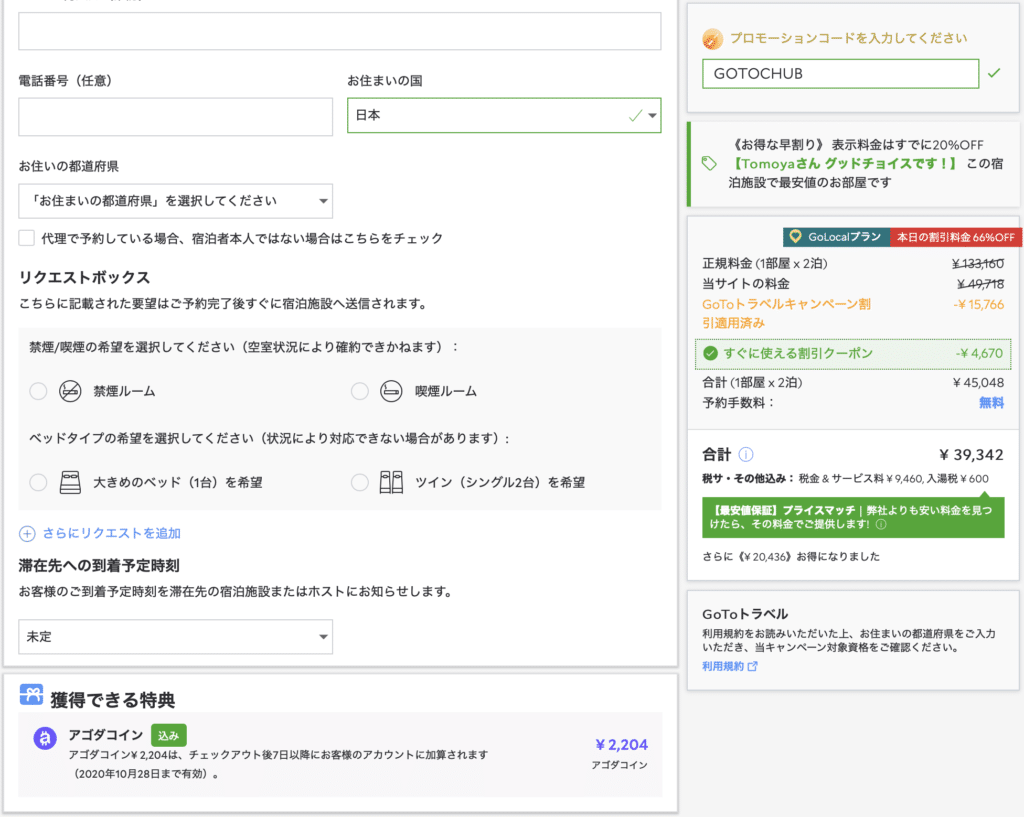Viewport: 1024px width, 817px height.
Task: Click the 電話番号 phone number input field
Action: [x=175, y=117]
